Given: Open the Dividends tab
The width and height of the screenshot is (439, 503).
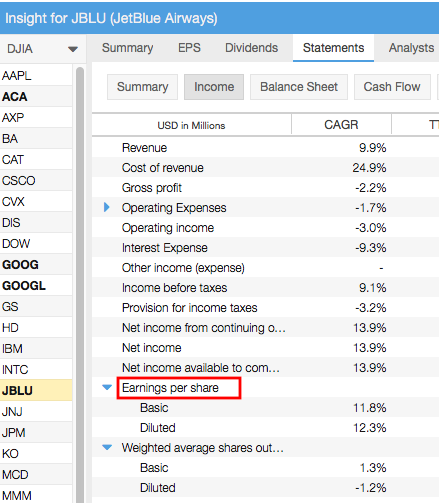Looking at the screenshot, I should [251, 48].
